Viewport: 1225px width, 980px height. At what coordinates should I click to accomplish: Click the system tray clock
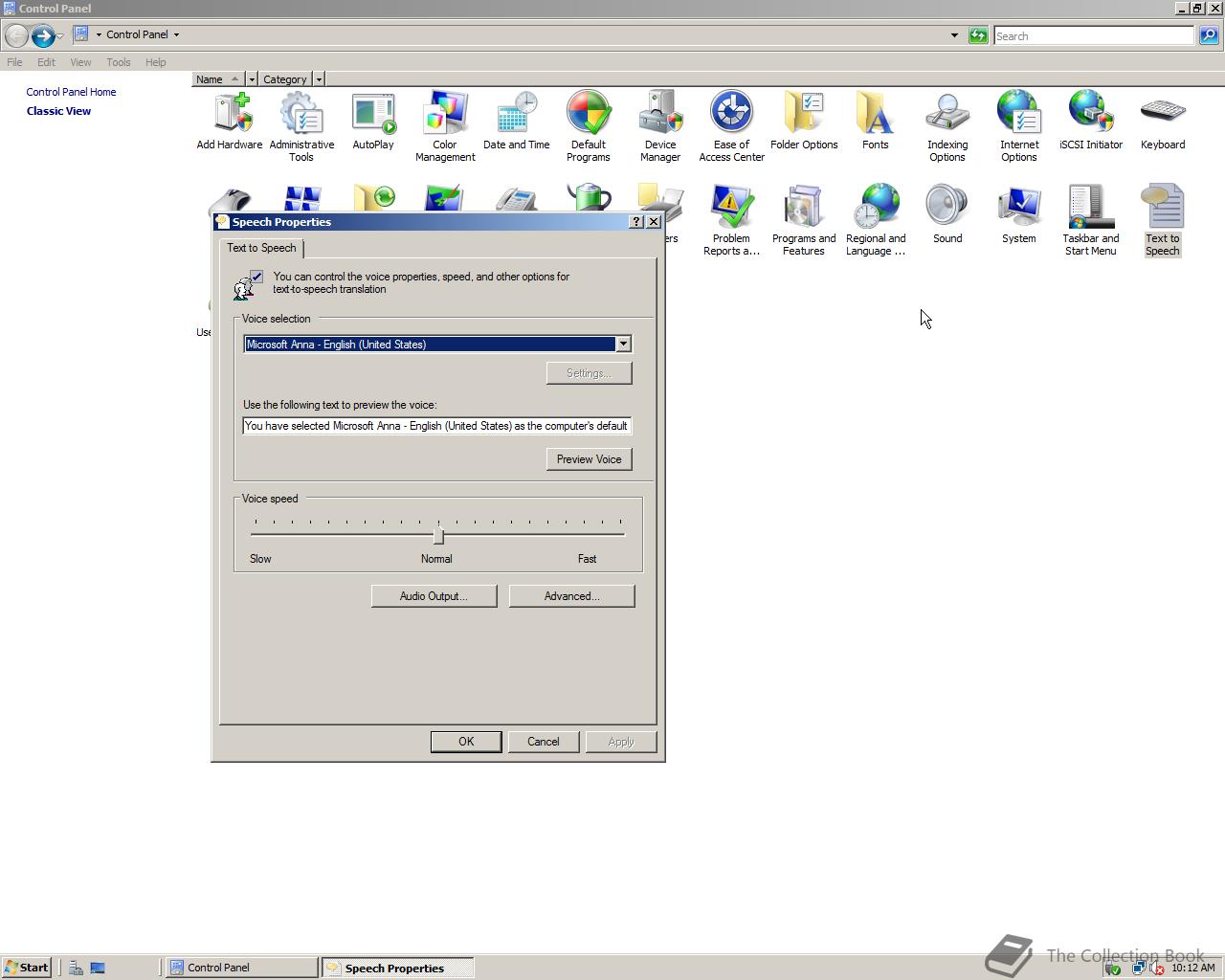tap(1193, 968)
